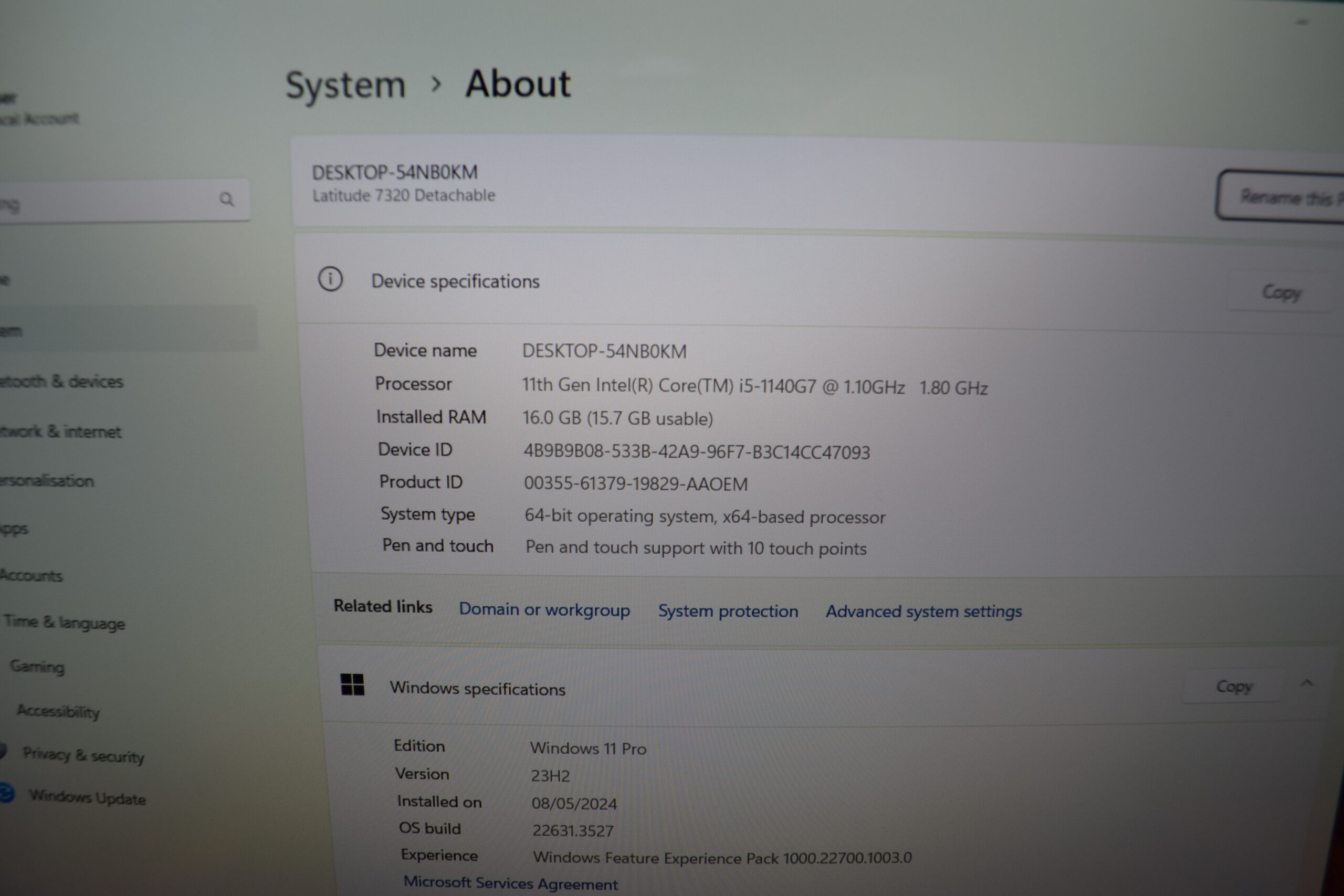The width and height of the screenshot is (1344, 896).
Task: Click the Related links label
Action: [383, 606]
